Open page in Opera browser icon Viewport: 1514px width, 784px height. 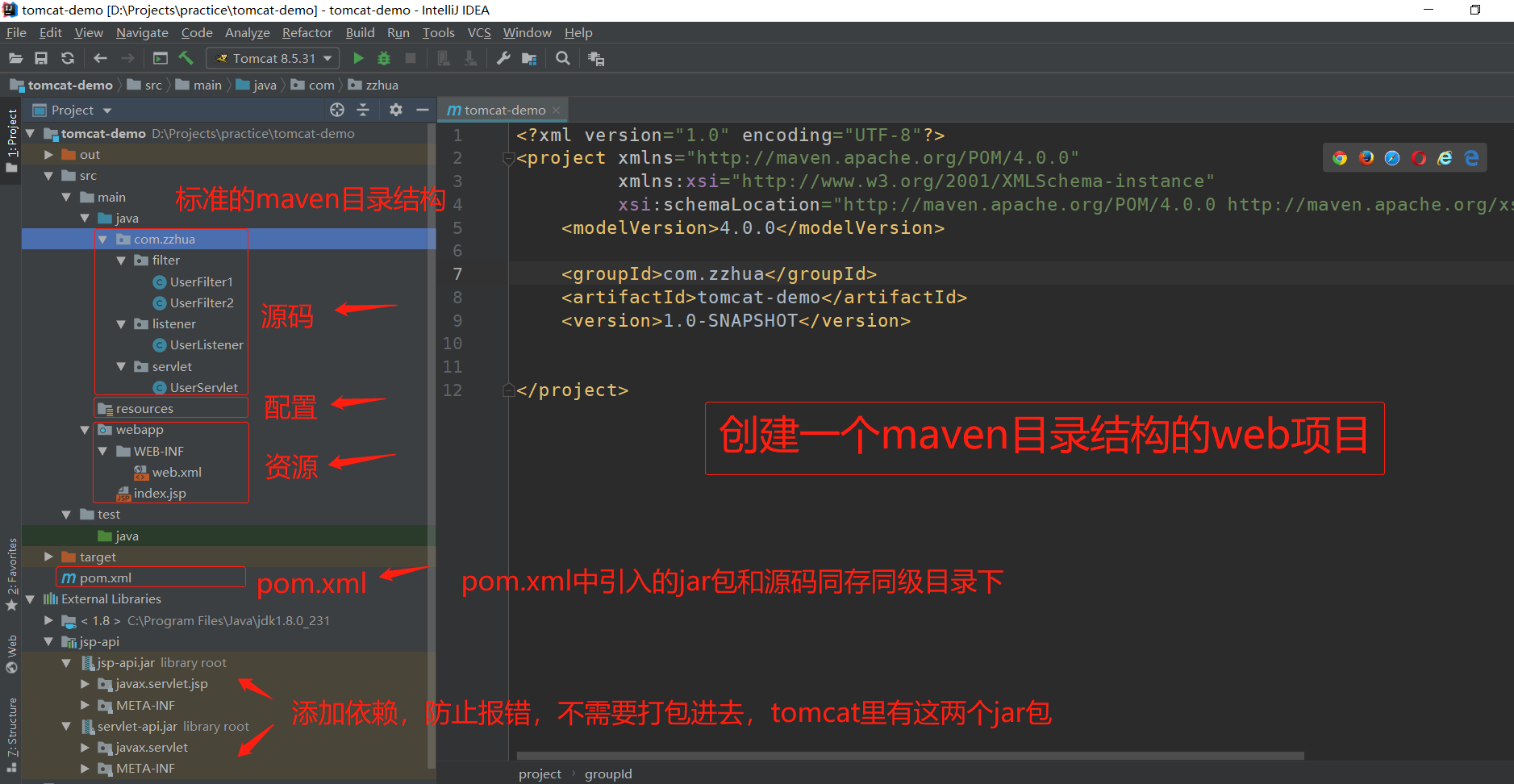click(1419, 158)
